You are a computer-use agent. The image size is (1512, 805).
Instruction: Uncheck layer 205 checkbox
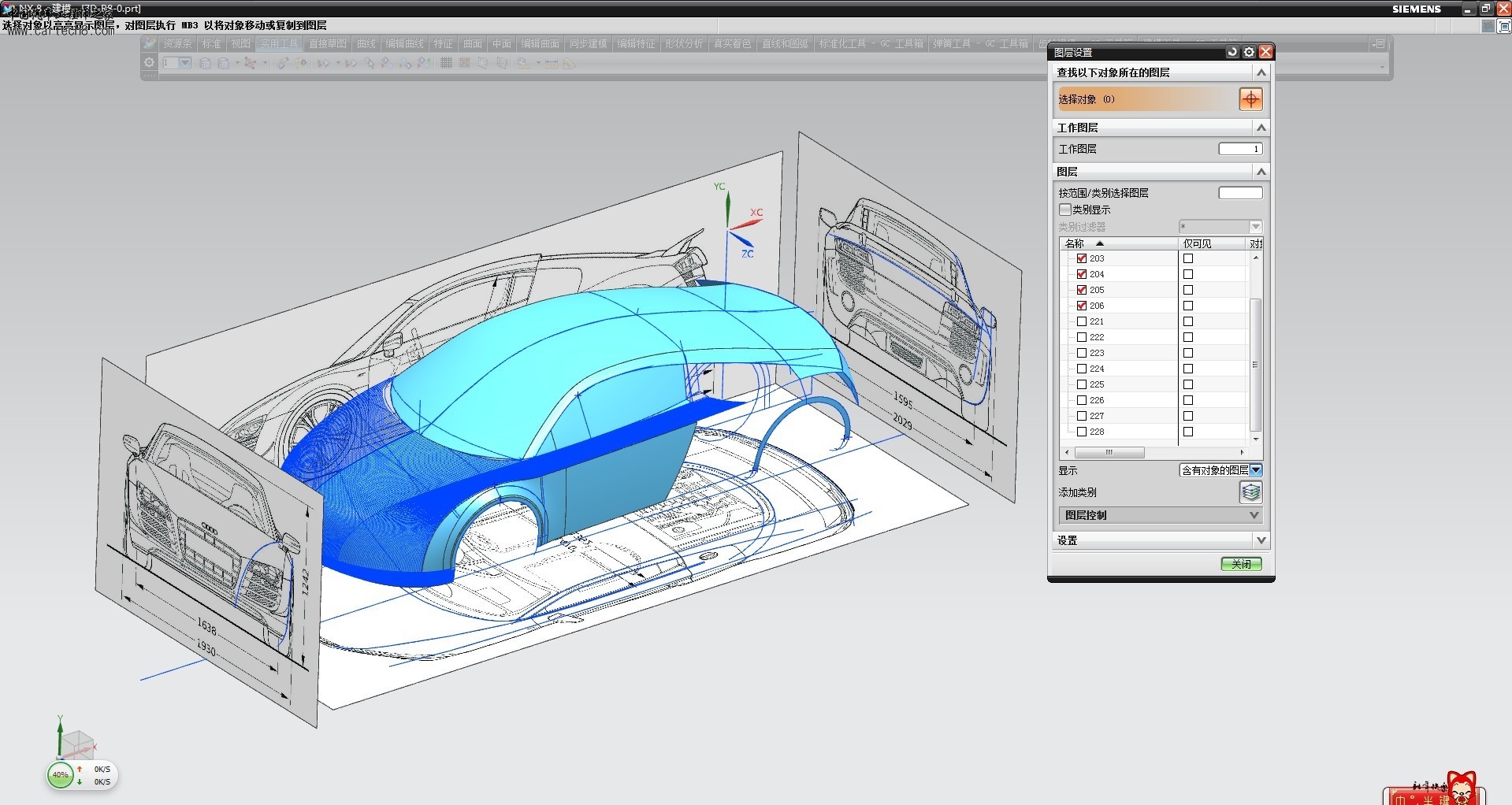(1082, 290)
